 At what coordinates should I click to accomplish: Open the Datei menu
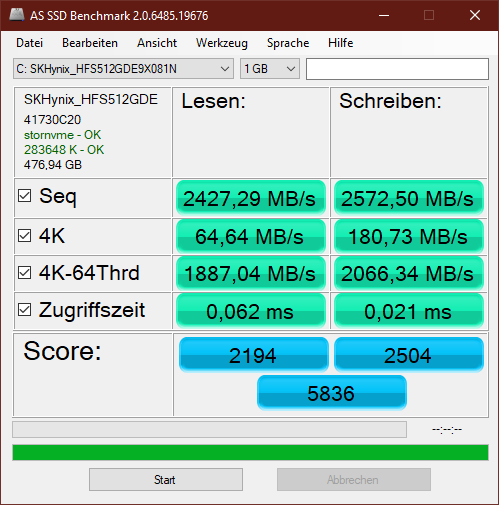30,43
